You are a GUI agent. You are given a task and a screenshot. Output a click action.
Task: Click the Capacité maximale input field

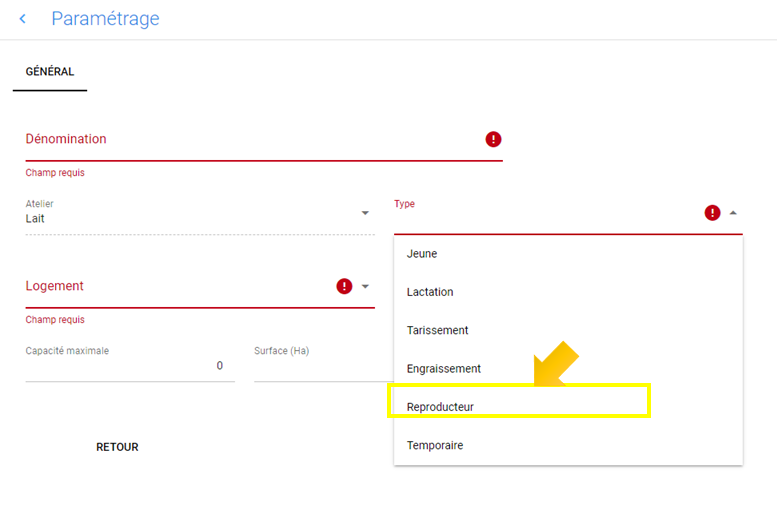130,366
